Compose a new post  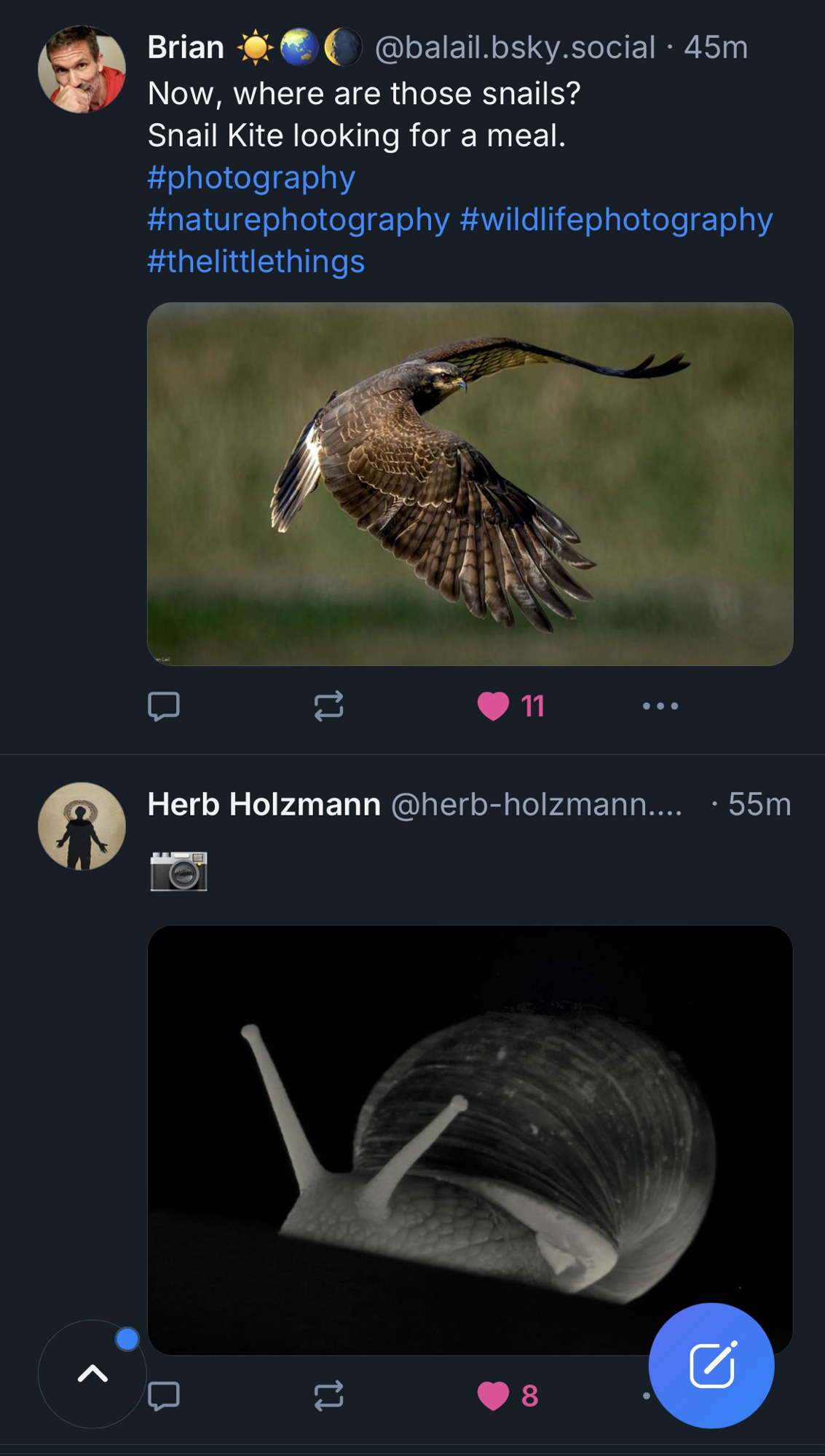[711, 1366]
